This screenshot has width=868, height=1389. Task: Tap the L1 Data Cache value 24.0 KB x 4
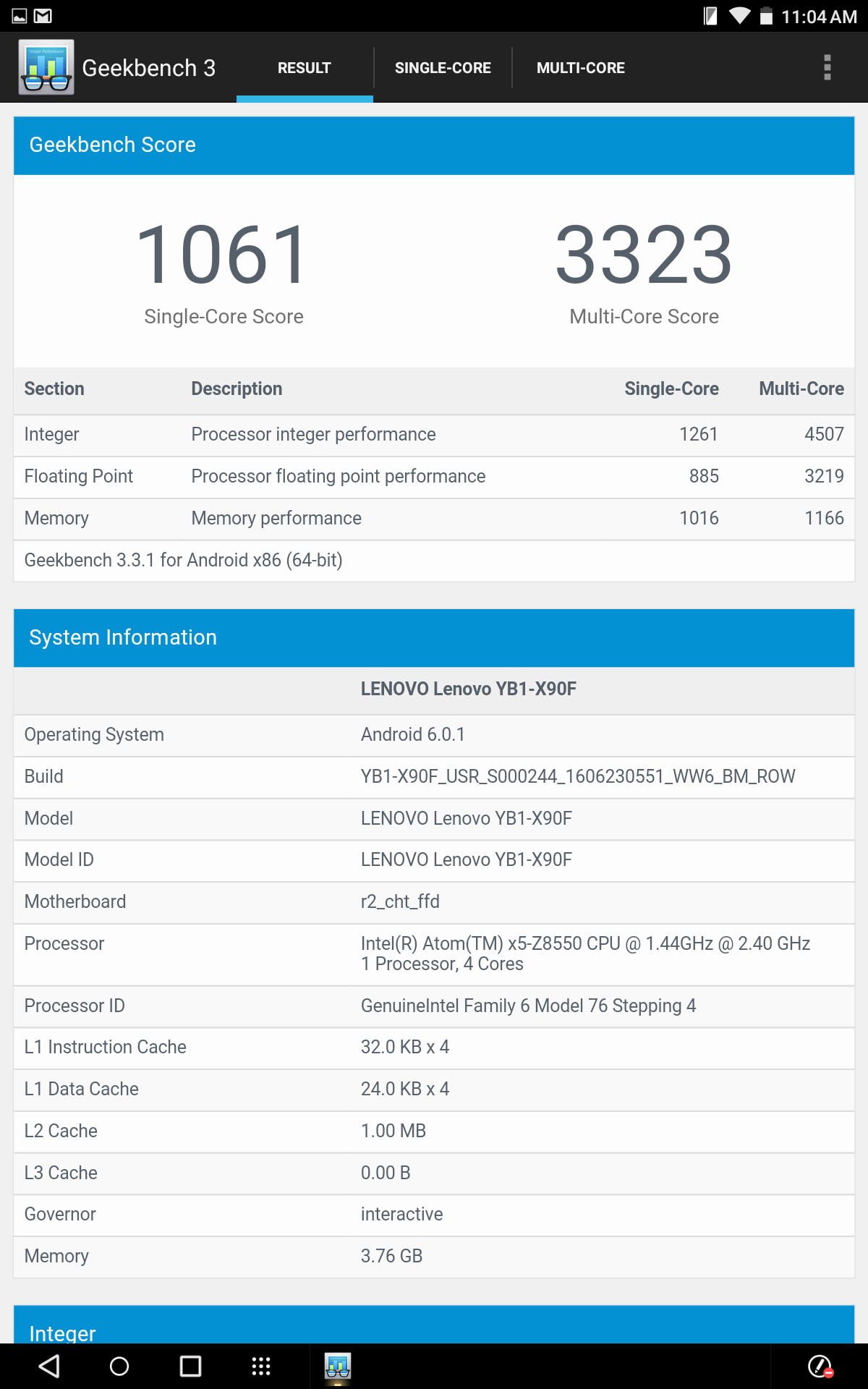(405, 1089)
